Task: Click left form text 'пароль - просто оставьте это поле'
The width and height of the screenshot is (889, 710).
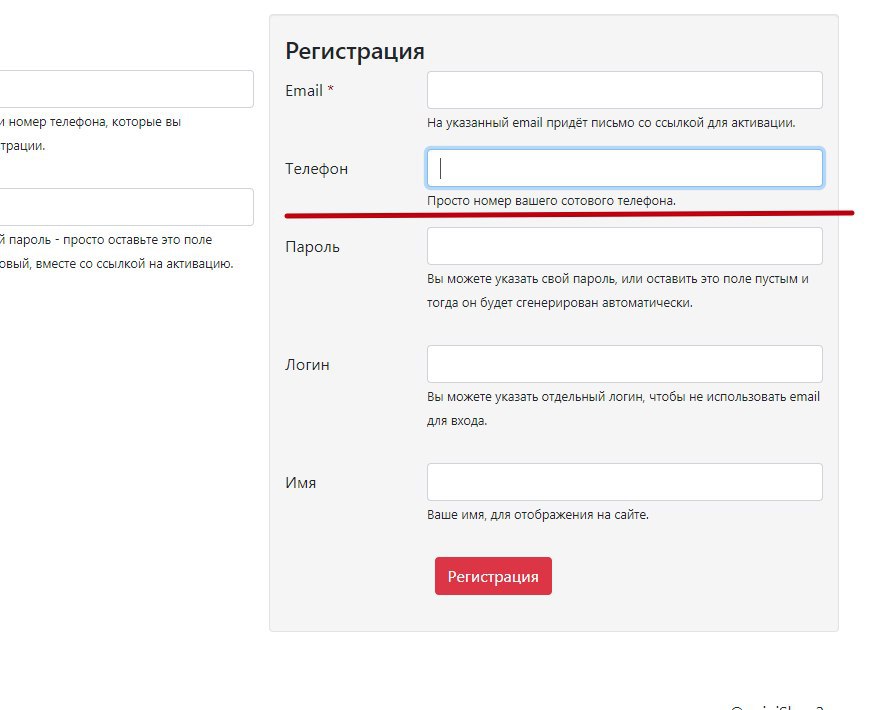Action: [x=111, y=240]
